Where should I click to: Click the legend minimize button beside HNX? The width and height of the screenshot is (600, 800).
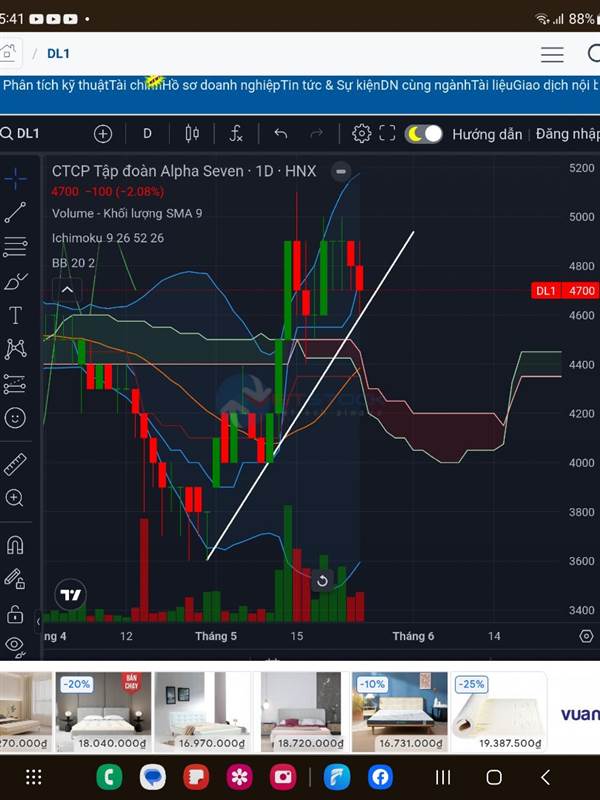pyautogui.click(x=341, y=171)
